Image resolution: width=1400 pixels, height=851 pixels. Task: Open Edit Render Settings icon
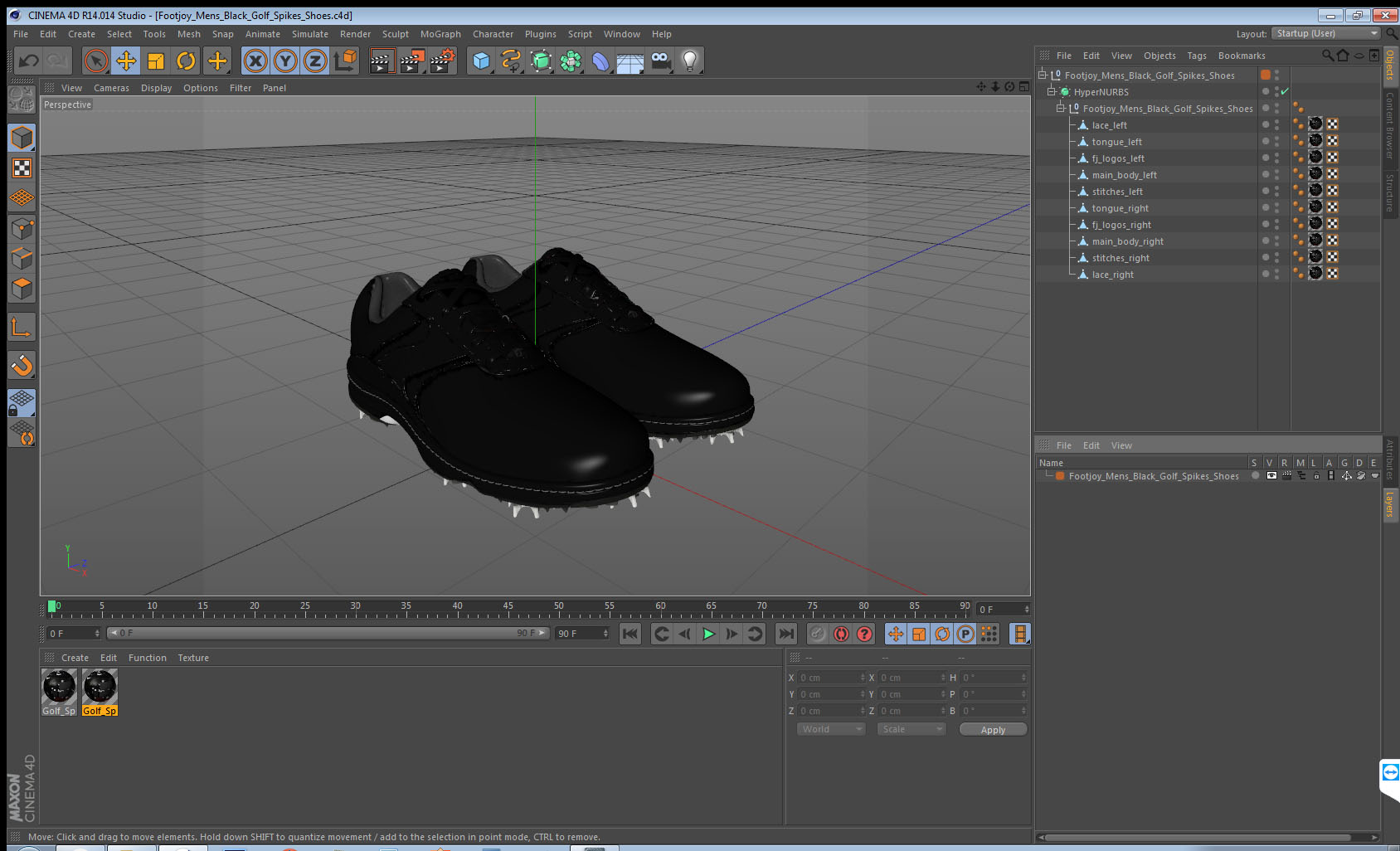click(443, 61)
